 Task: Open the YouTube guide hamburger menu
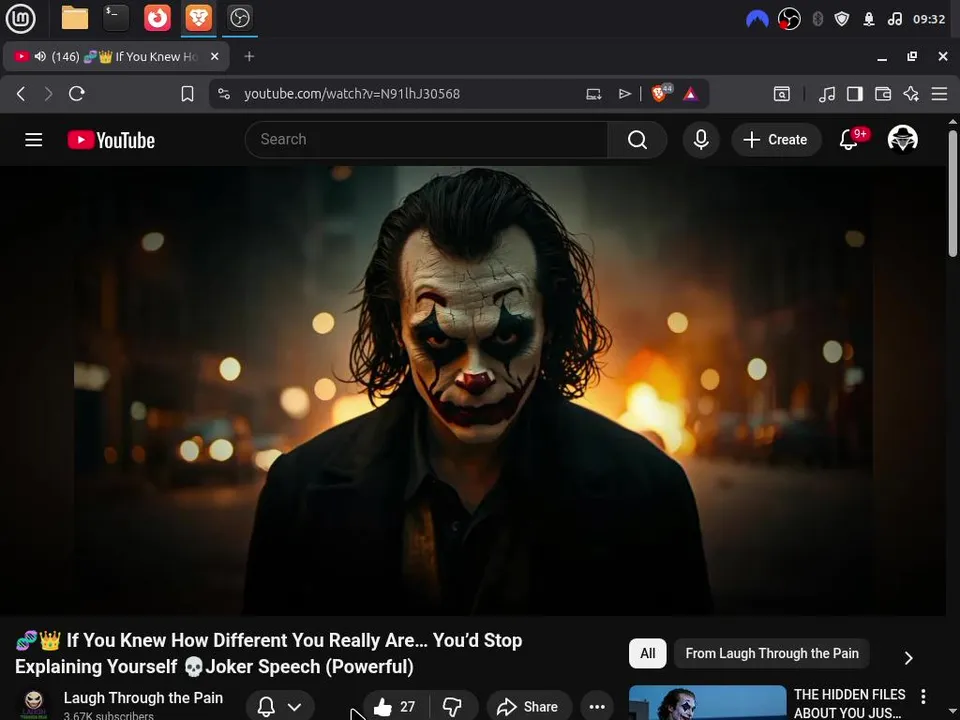[x=34, y=140]
